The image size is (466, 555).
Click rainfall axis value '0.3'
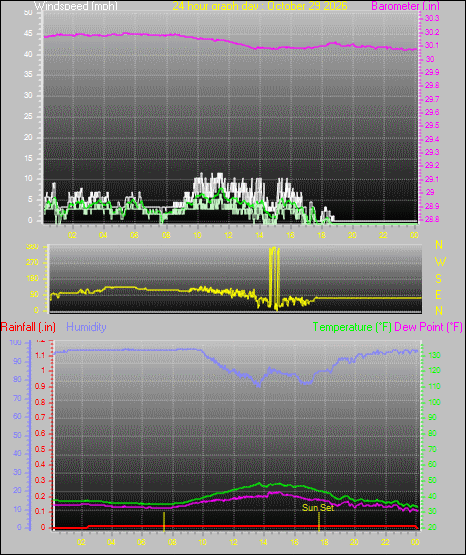[x=40, y=480]
